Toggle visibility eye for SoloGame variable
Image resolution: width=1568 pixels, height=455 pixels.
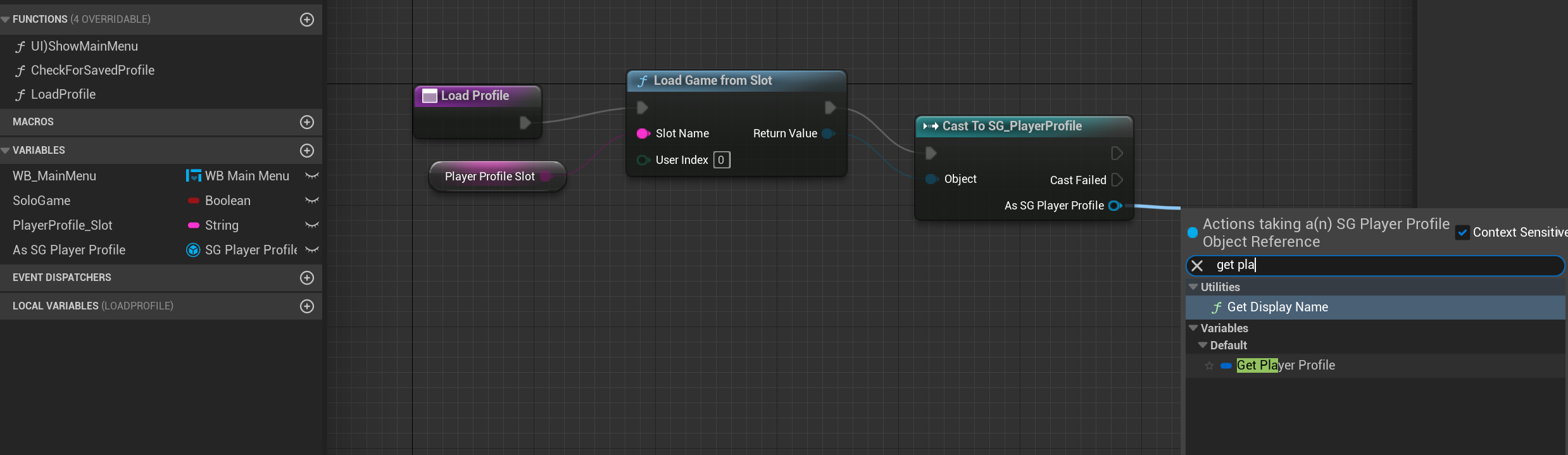311,201
